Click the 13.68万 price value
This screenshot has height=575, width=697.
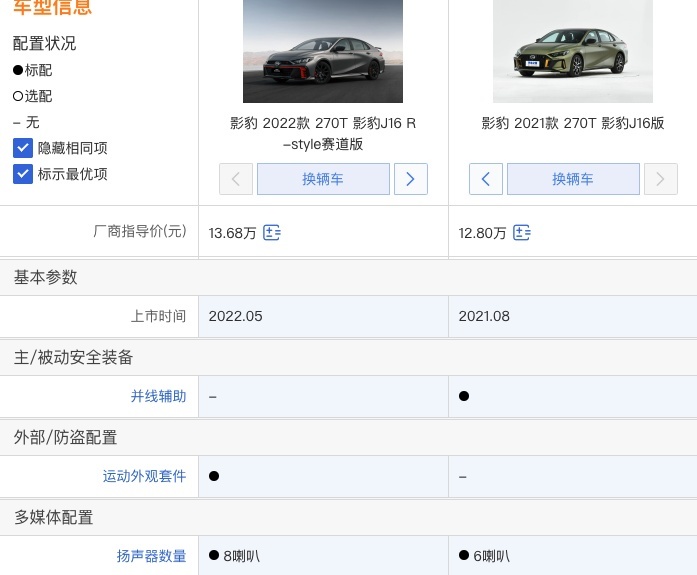click(232, 233)
